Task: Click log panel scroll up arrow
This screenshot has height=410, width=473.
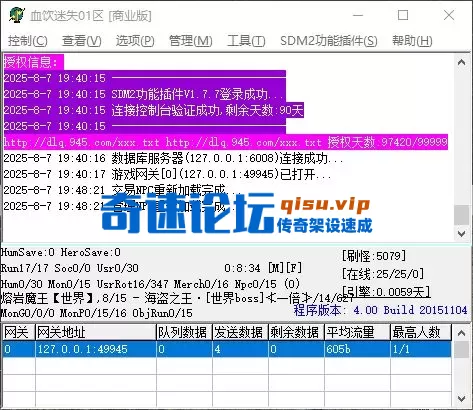Action: pos(462,62)
